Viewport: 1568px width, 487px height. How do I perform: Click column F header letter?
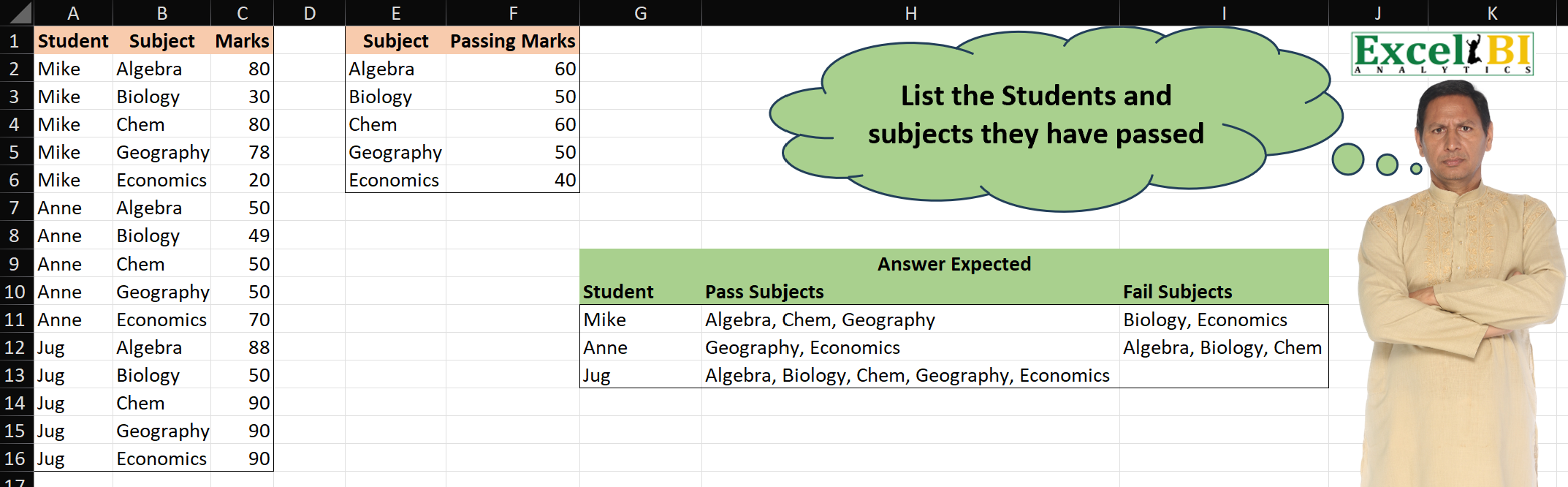(x=513, y=12)
